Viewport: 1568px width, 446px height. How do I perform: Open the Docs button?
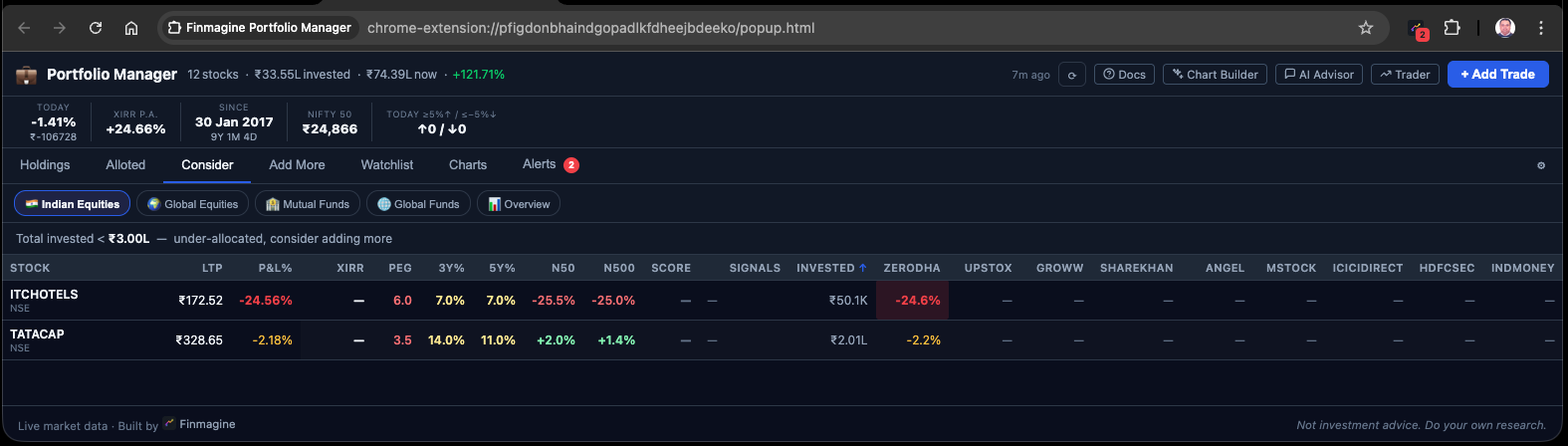pyautogui.click(x=1124, y=75)
